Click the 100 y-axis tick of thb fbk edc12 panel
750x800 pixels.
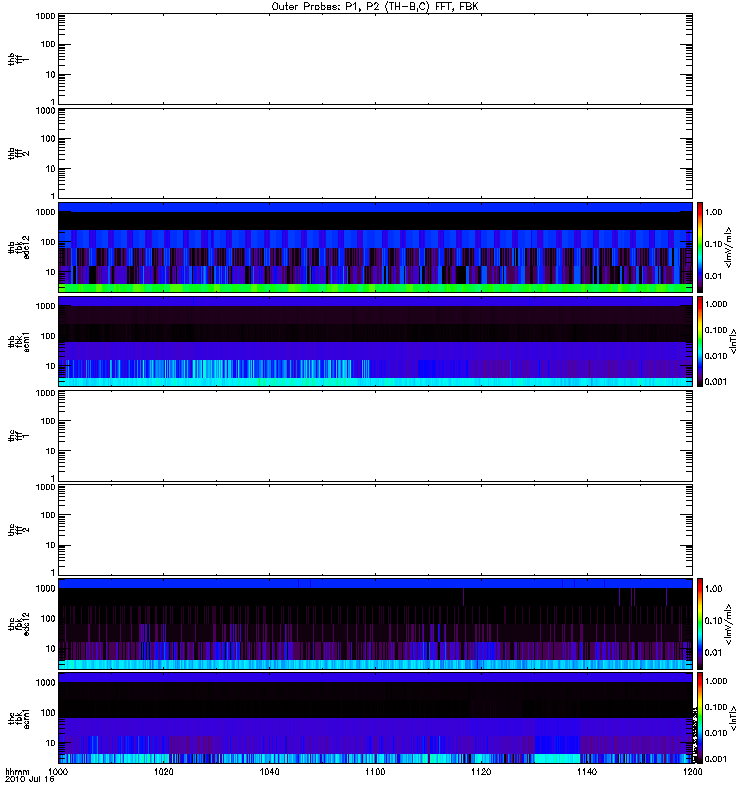tap(48, 242)
